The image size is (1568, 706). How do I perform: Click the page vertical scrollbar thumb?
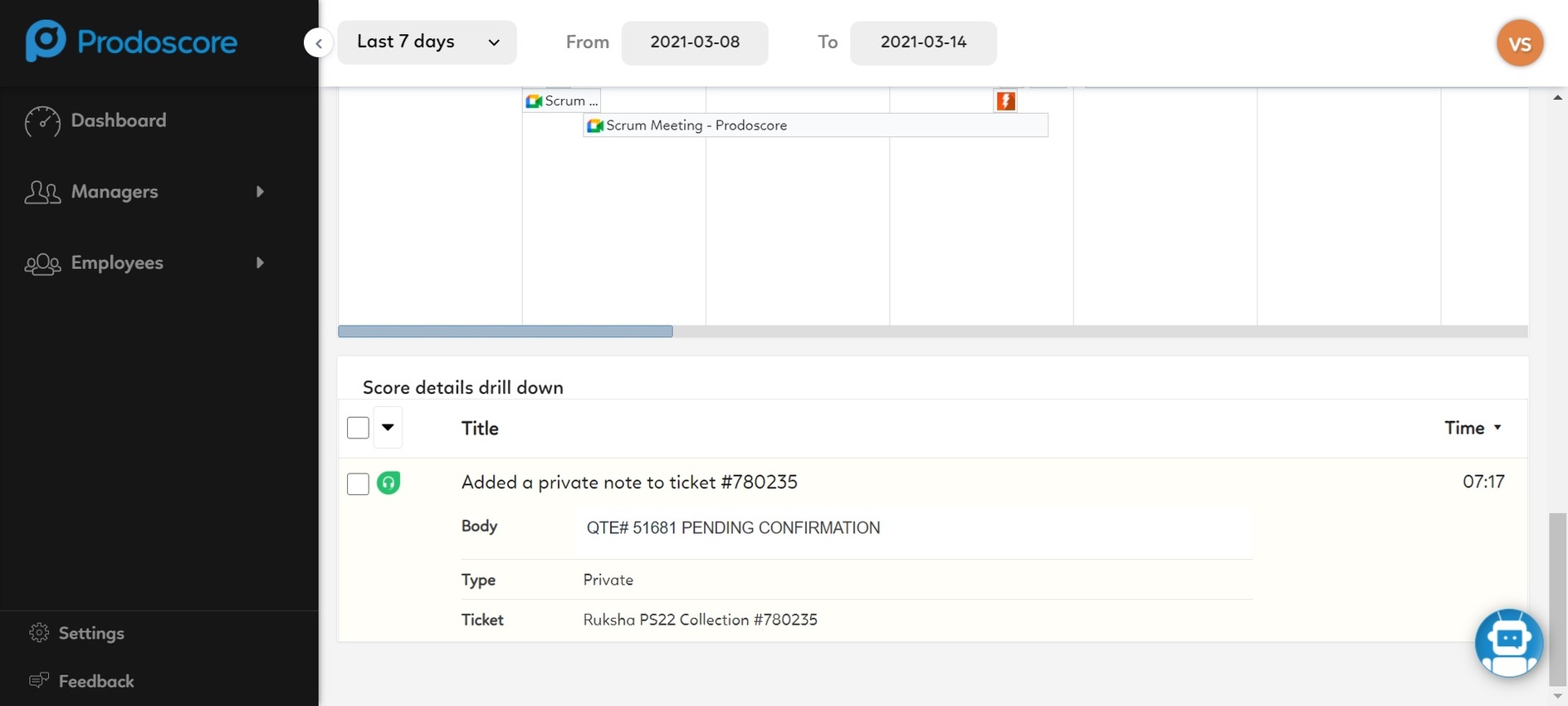tap(1557, 598)
